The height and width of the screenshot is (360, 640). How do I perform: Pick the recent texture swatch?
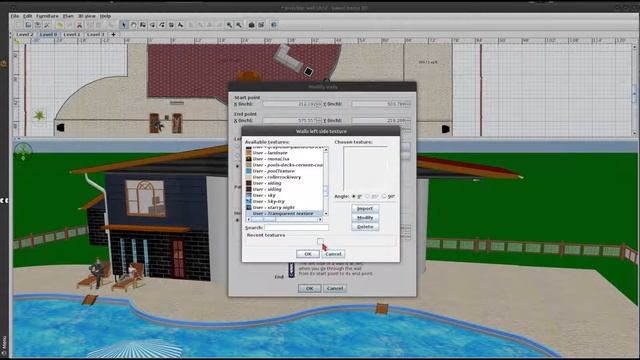320,242
